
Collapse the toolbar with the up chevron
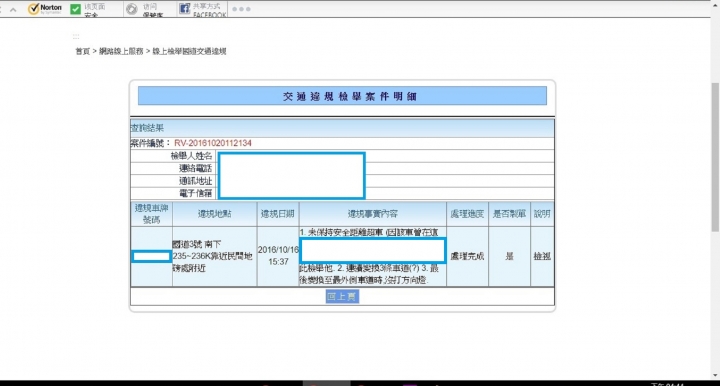(13, 9)
